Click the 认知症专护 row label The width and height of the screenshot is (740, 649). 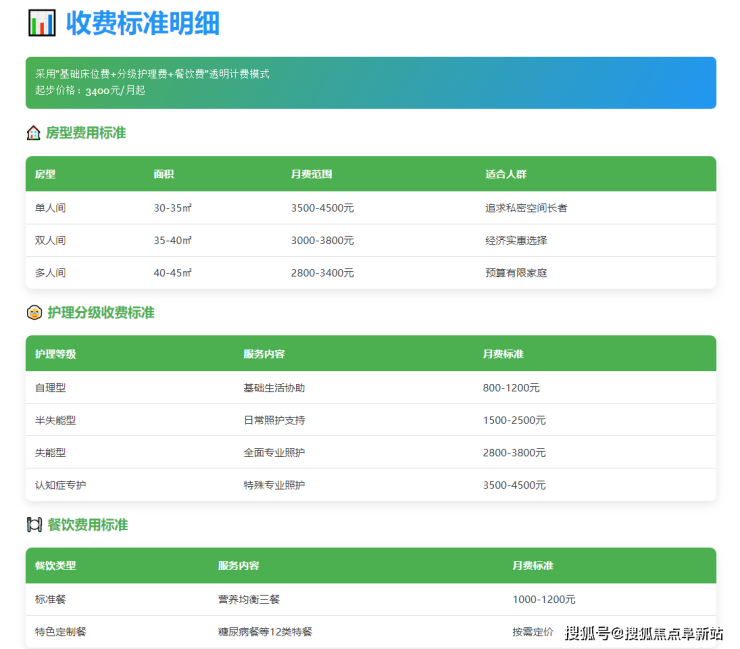coord(60,485)
